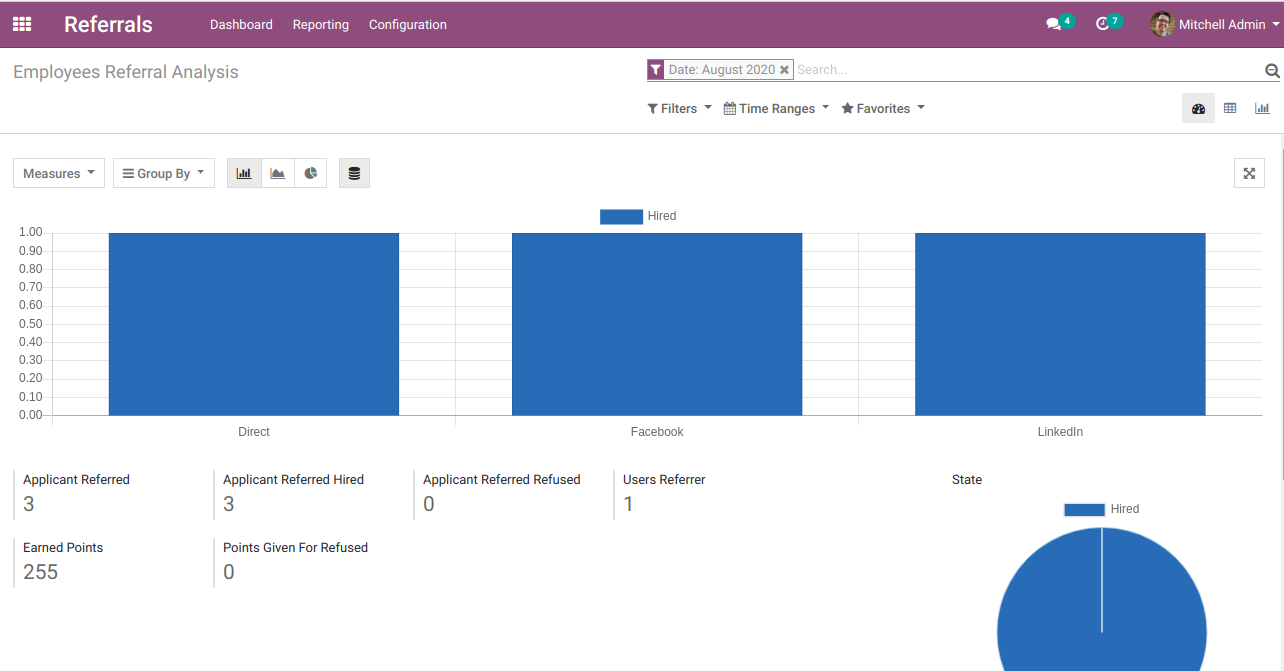Open the Configuration menu
Image resolution: width=1284 pixels, height=671 pixels.
click(x=408, y=24)
